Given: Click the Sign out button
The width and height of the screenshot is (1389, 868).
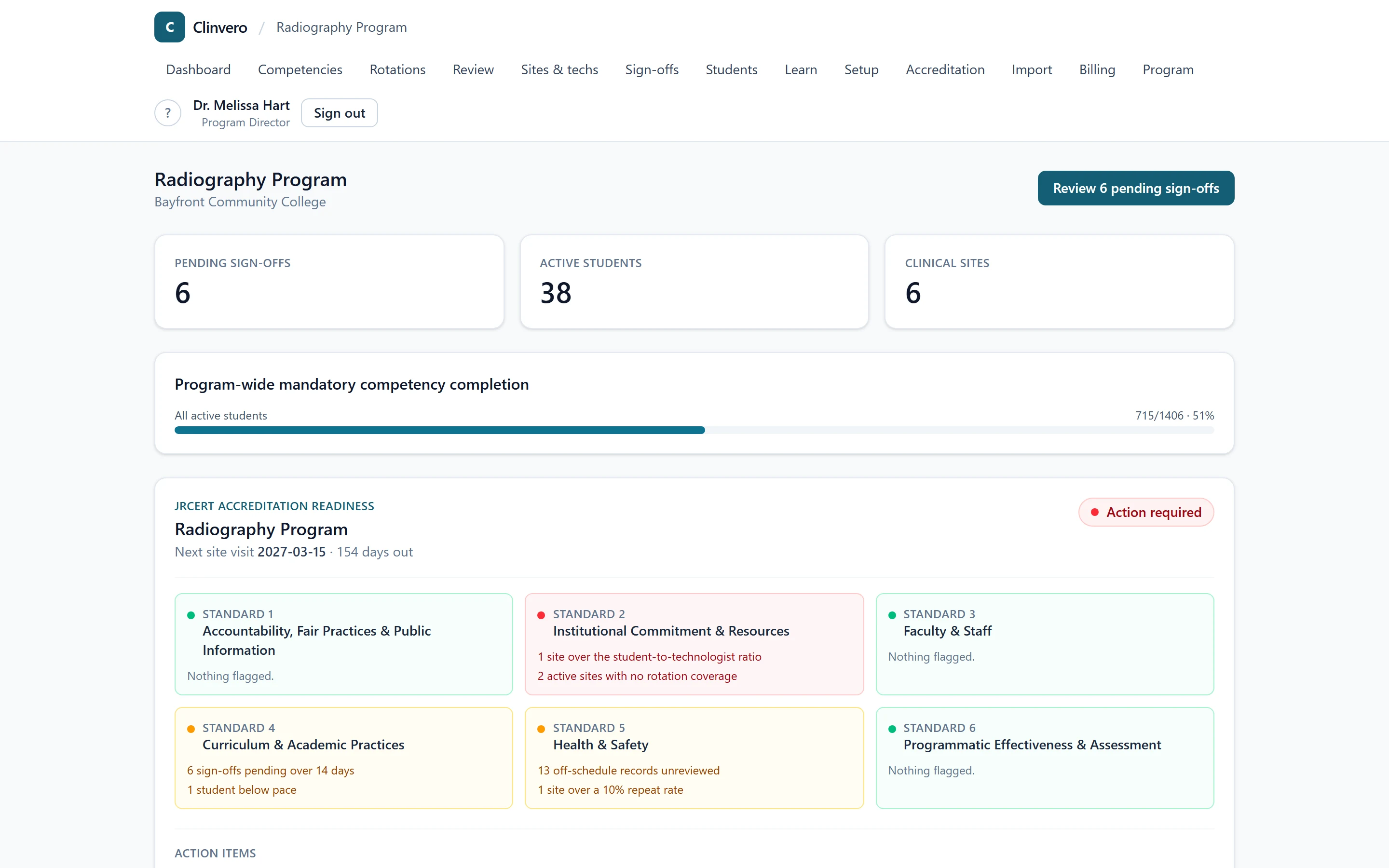Looking at the screenshot, I should click(339, 113).
